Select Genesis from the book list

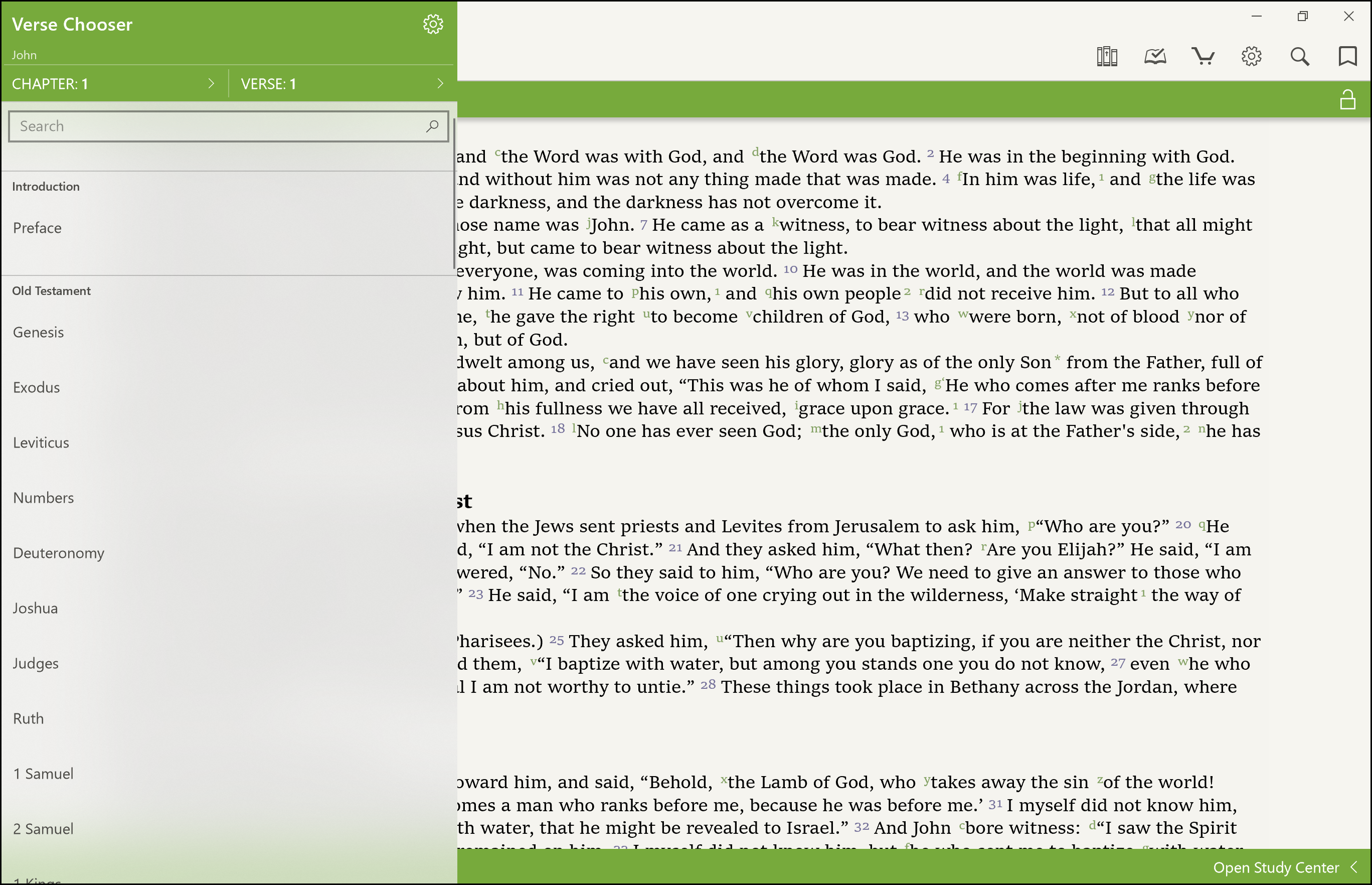tap(39, 332)
